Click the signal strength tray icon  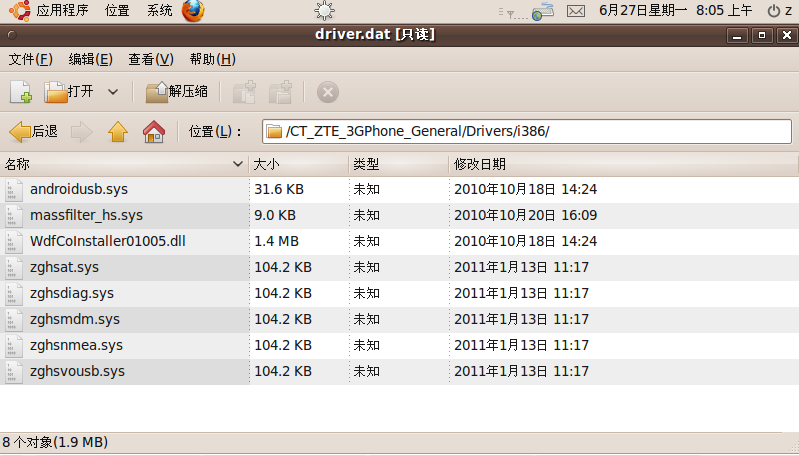[x=512, y=13]
